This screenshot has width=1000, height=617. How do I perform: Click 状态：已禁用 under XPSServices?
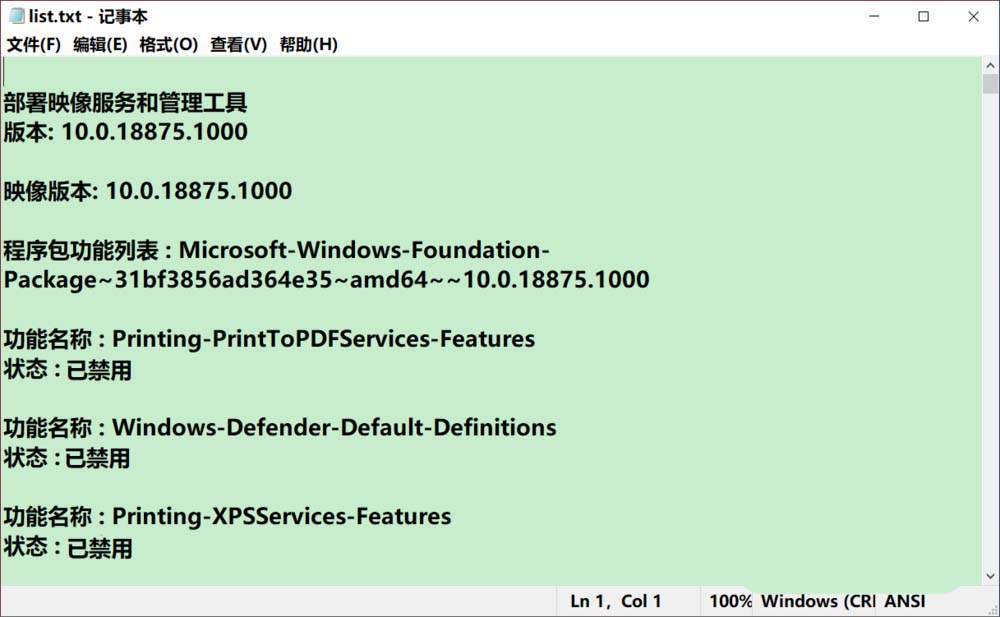[x=68, y=547]
